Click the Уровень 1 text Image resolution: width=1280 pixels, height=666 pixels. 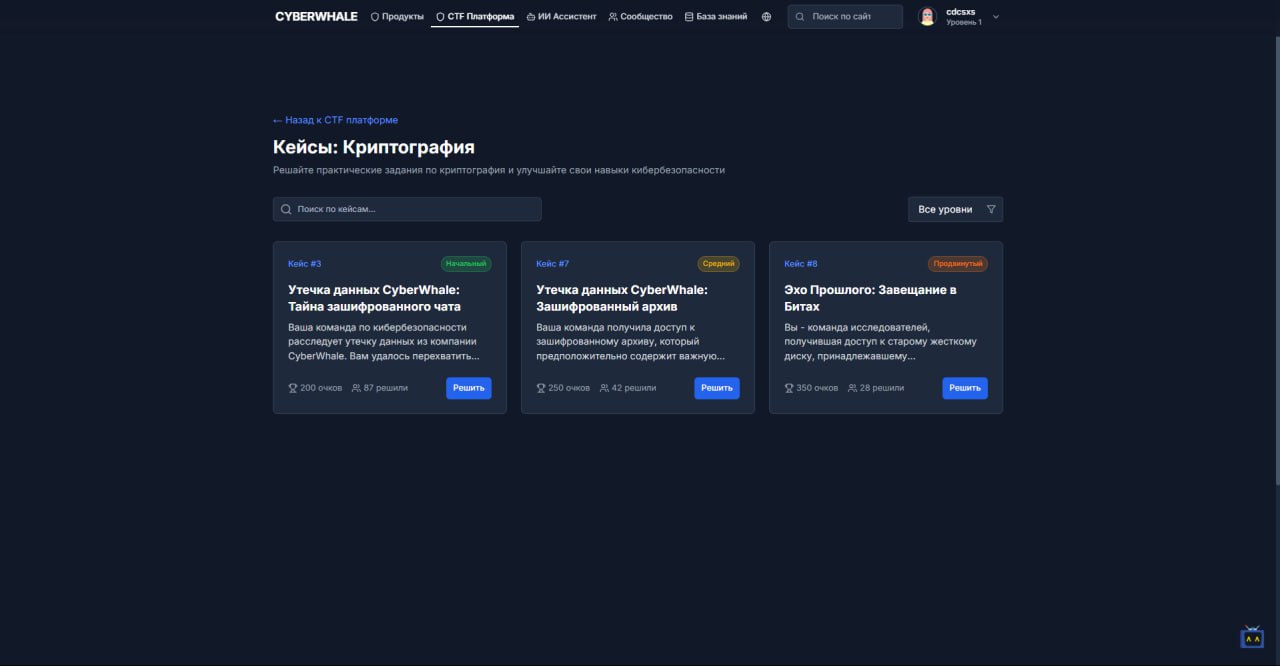[x=964, y=22]
